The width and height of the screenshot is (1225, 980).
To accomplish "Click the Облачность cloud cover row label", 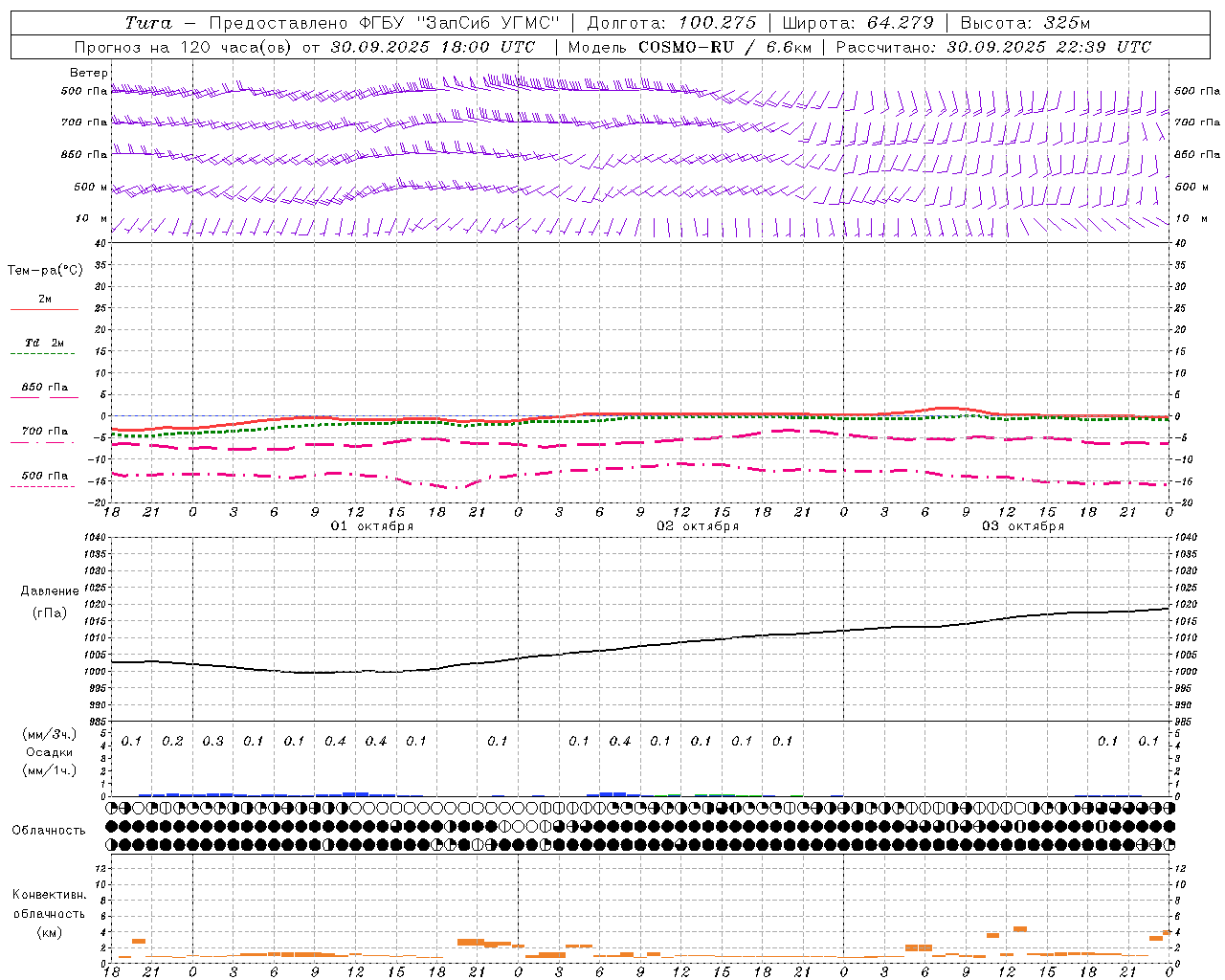I will click(49, 830).
